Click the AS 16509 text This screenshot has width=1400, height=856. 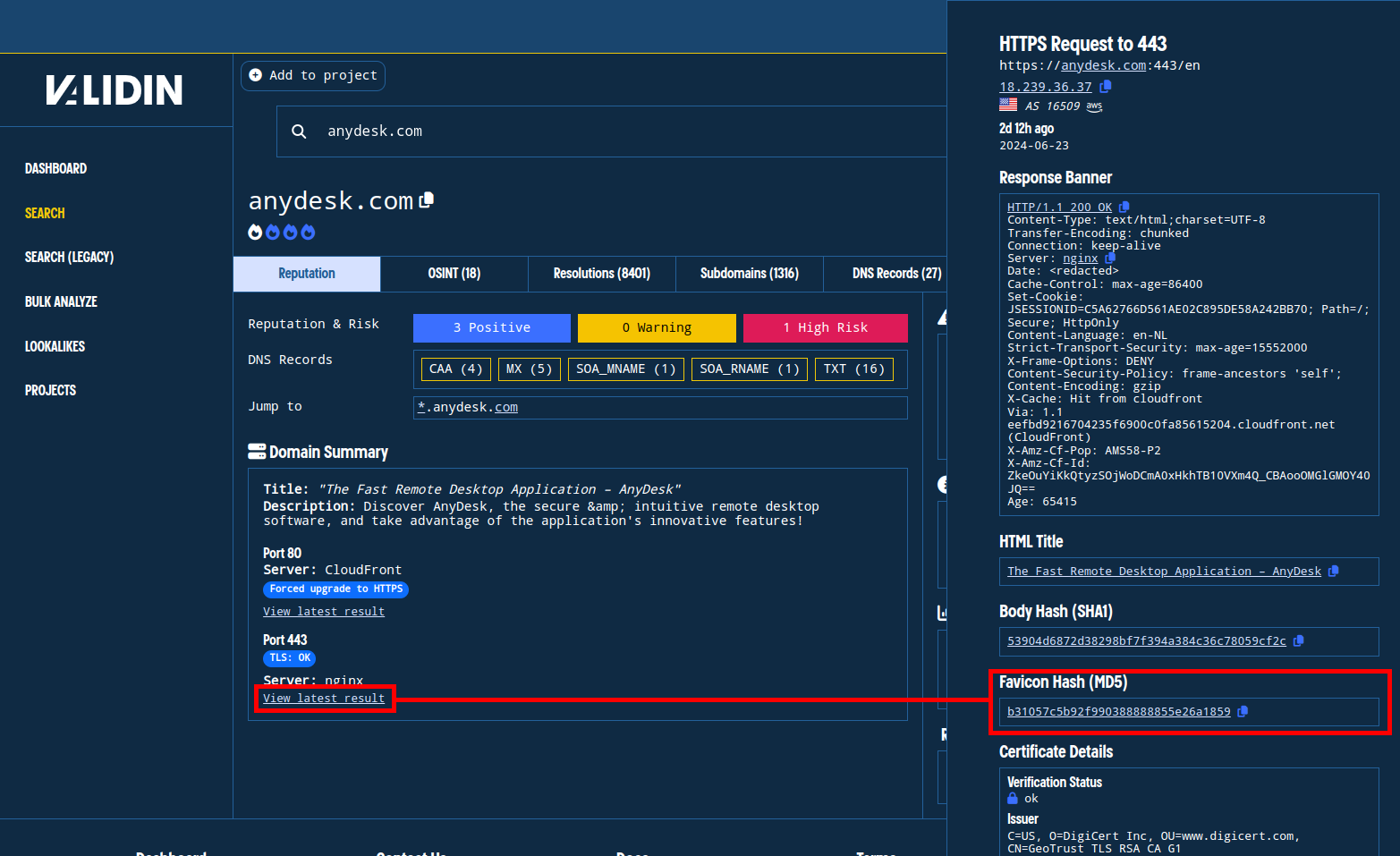(1053, 106)
